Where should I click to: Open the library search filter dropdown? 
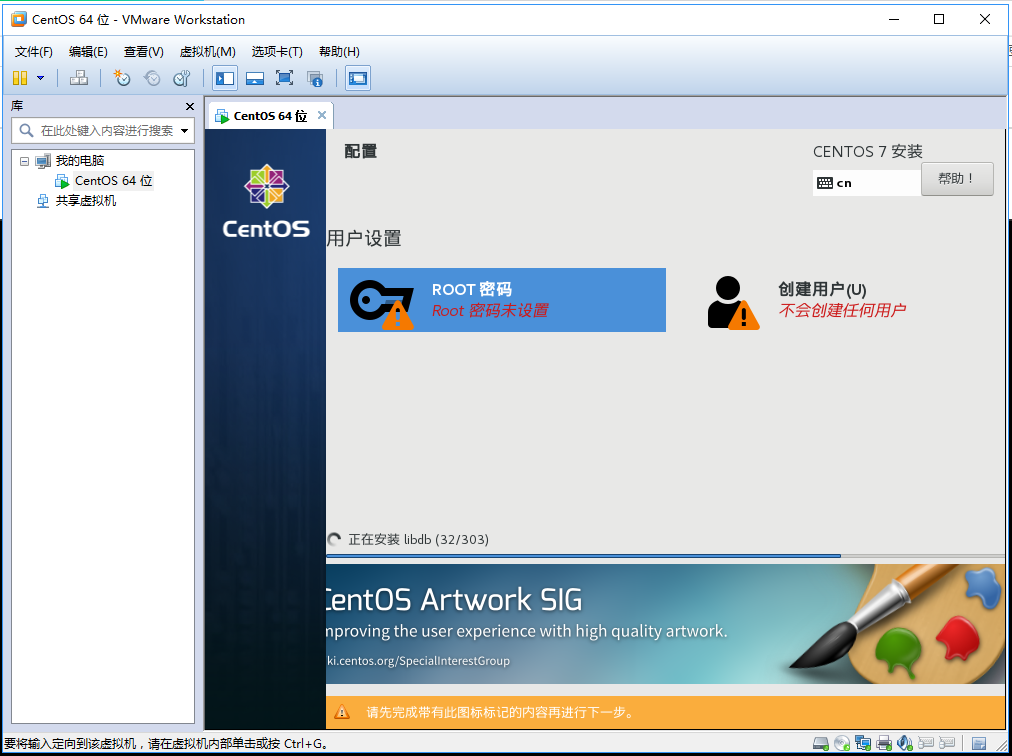[x=185, y=131]
